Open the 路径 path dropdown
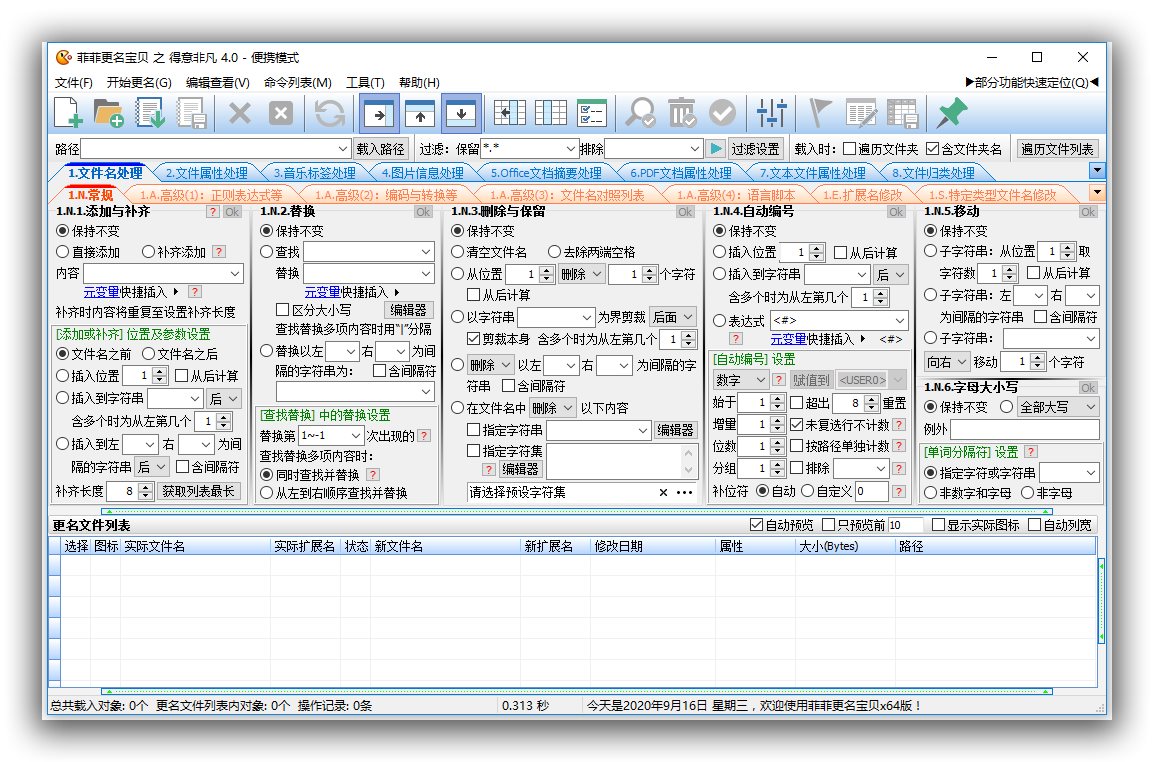This screenshot has width=1154, height=762. click(x=342, y=149)
